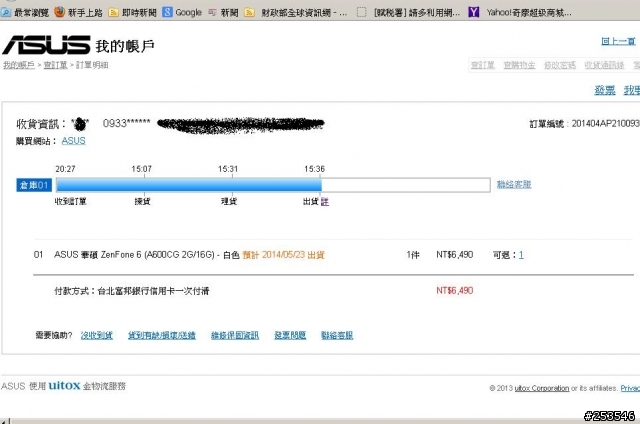This screenshot has width=640, height=424.
Task: Click the 預計 2014/05/23 出貨 text
Action: pyautogui.click(x=283, y=255)
